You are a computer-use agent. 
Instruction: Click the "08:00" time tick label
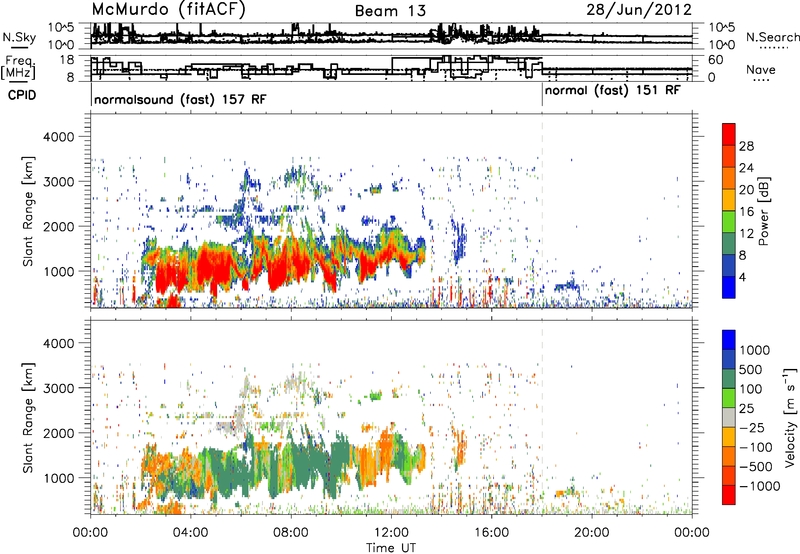291,533
